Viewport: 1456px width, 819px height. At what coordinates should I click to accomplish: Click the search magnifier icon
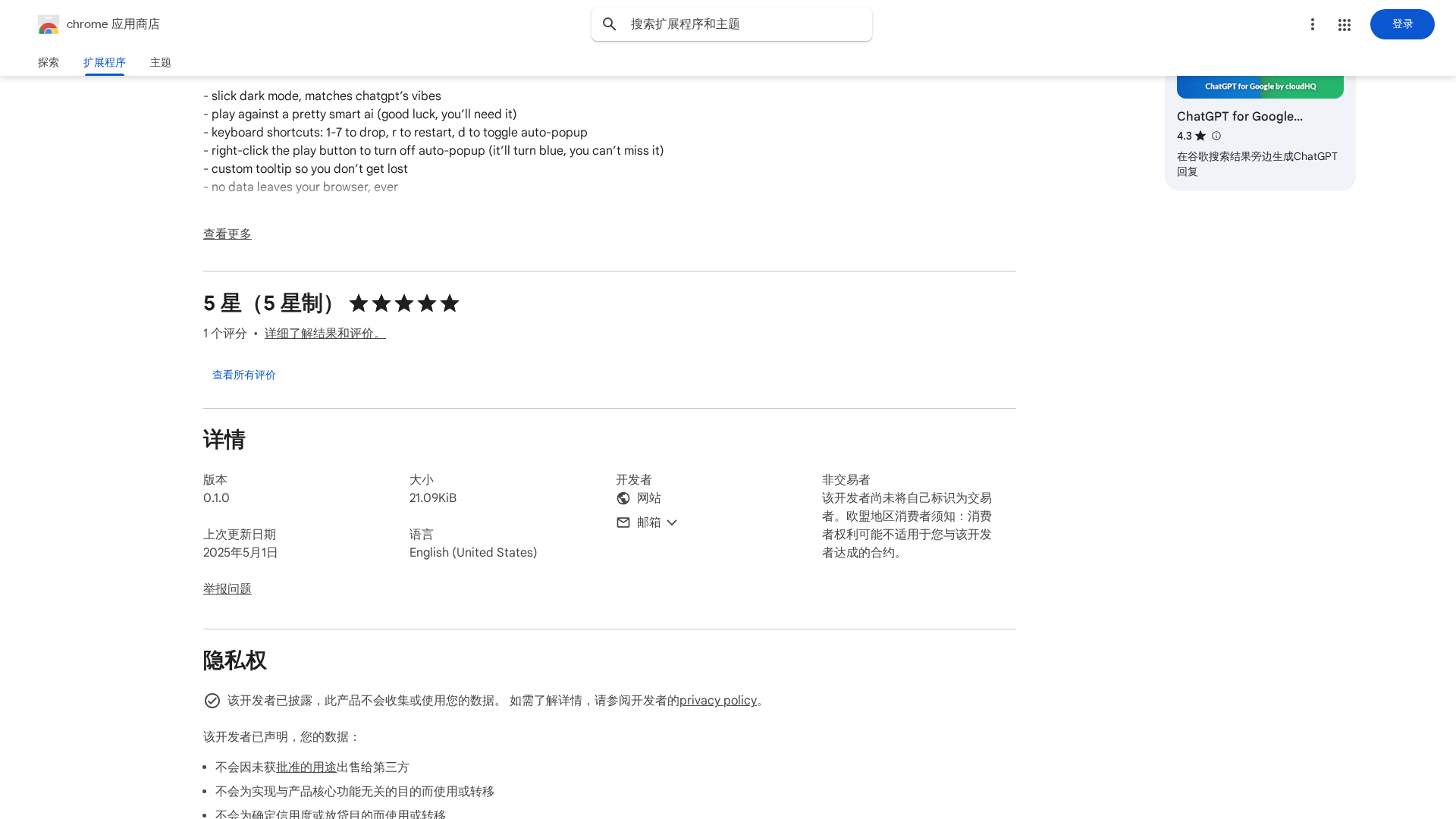point(610,24)
